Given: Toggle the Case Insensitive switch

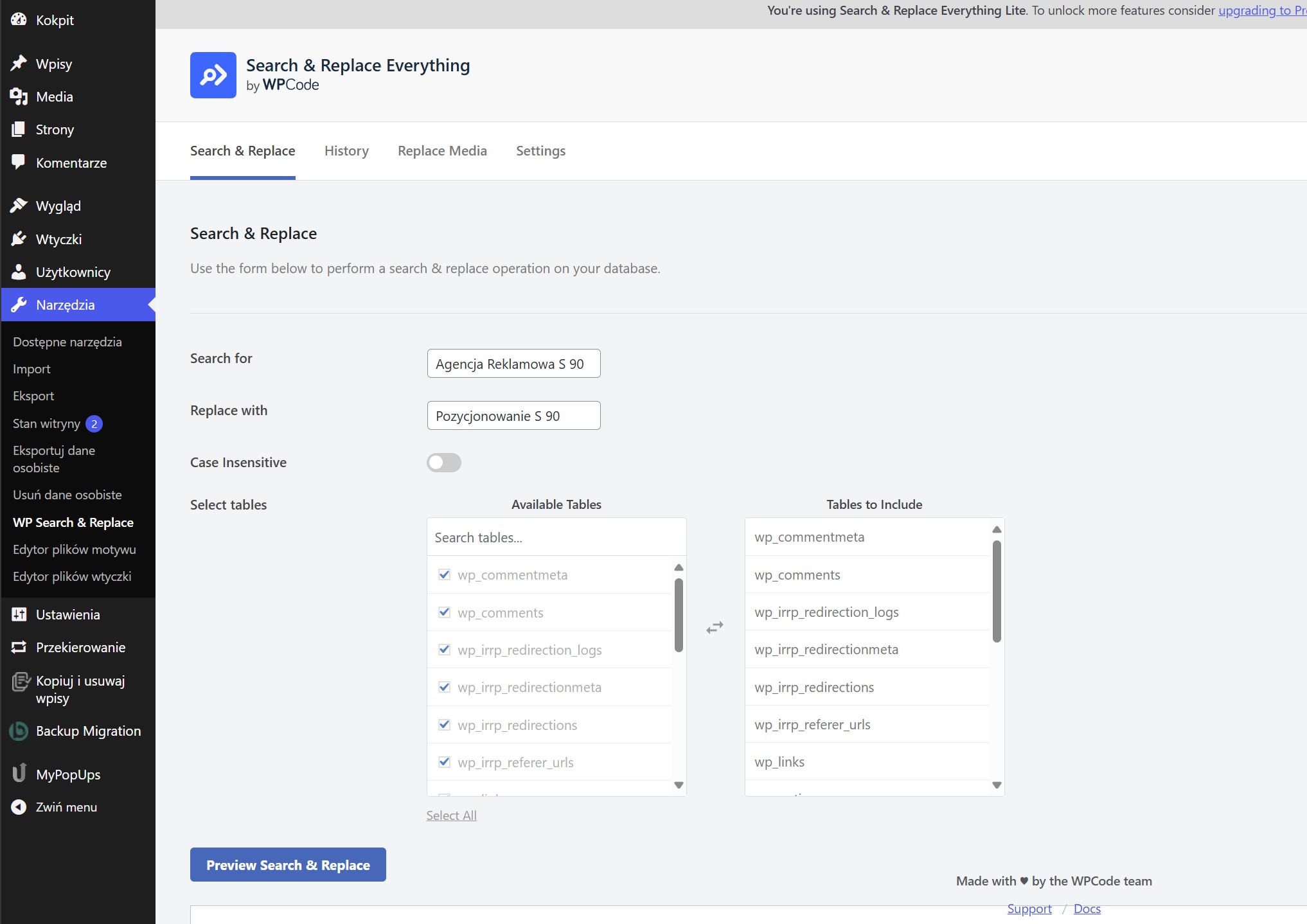Looking at the screenshot, I should point(443,463).
